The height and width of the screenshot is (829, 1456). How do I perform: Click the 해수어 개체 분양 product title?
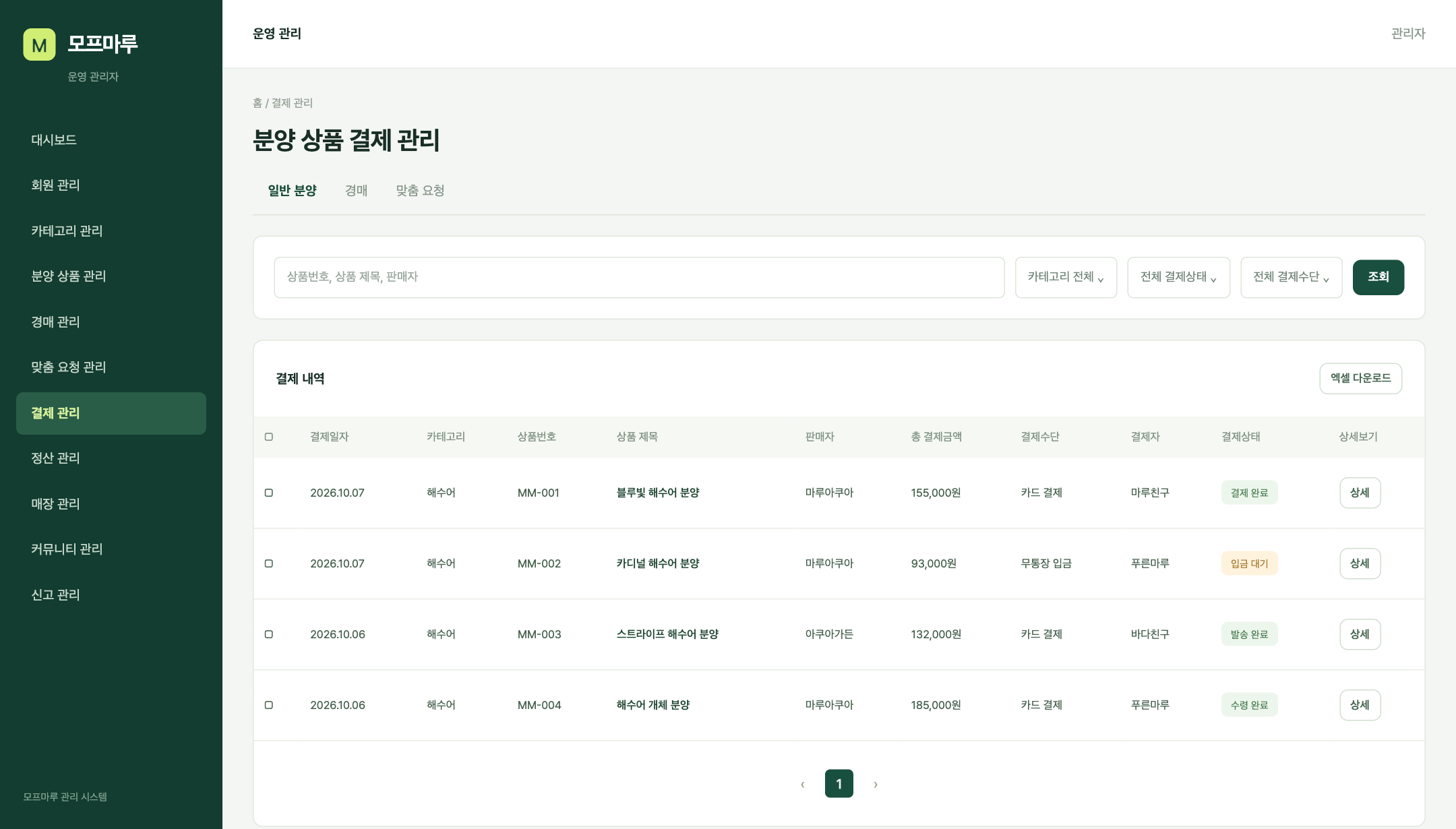pos(653,705)
